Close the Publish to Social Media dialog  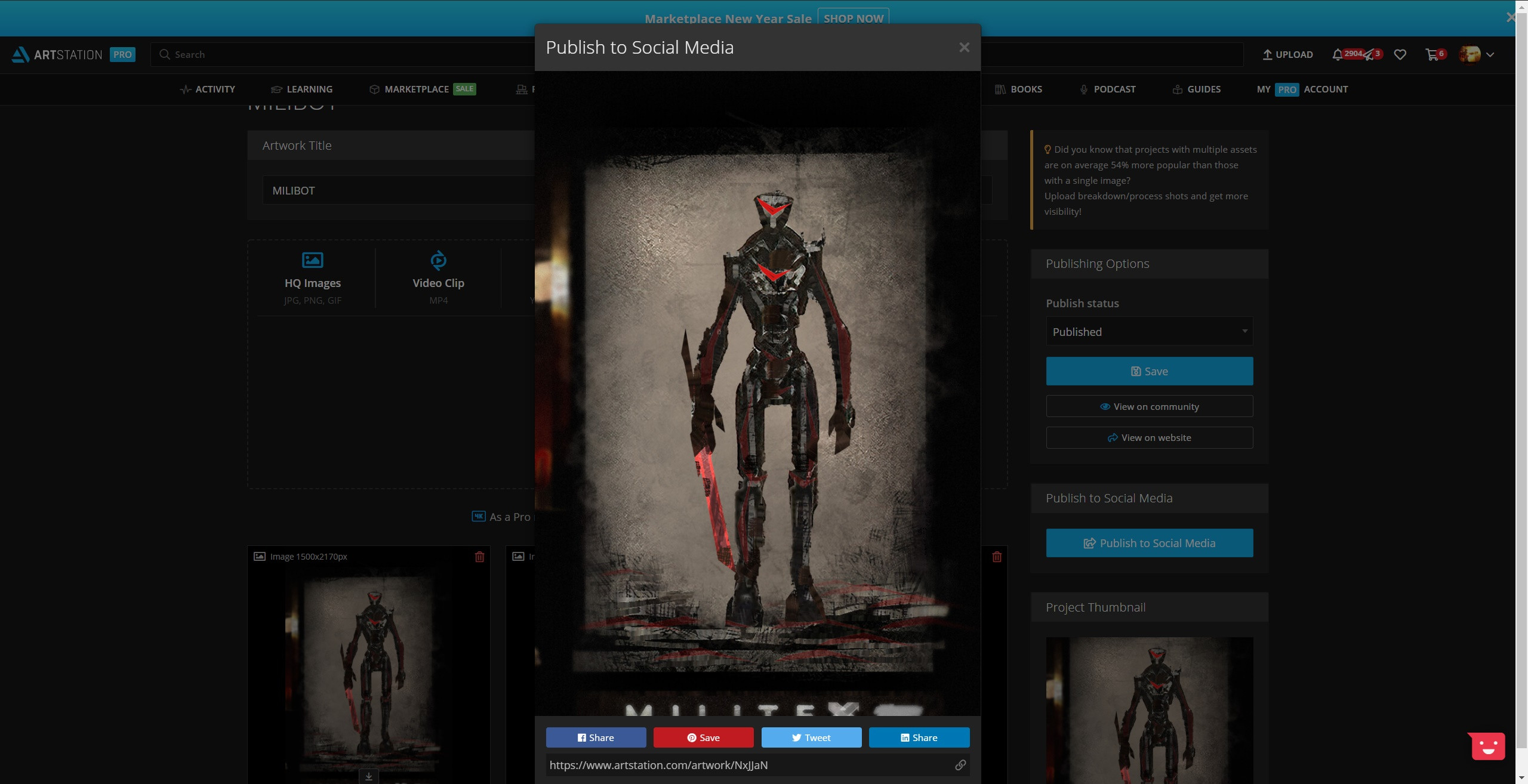coord(964,47)
